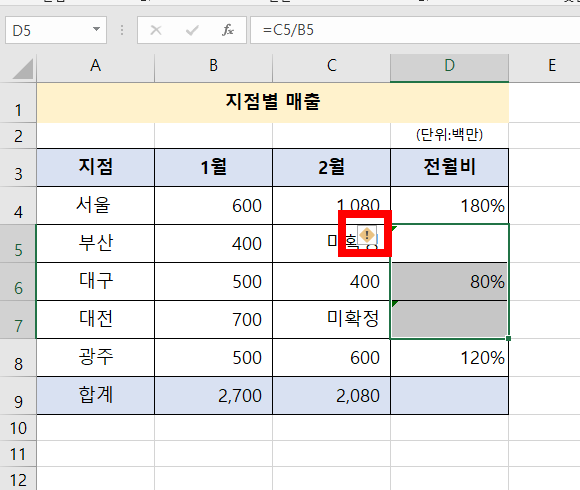The image size is (580, 490).
Task: Open the Insert Function fx button
Action: tap(227, 30)
